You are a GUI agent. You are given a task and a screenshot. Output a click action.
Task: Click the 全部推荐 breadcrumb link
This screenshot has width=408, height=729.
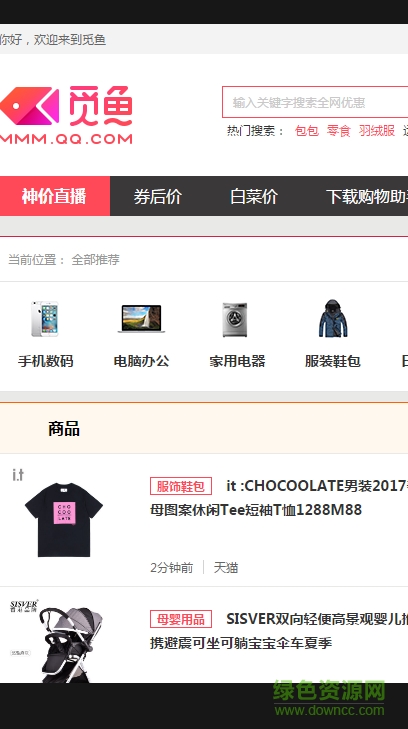click(95, 259)
